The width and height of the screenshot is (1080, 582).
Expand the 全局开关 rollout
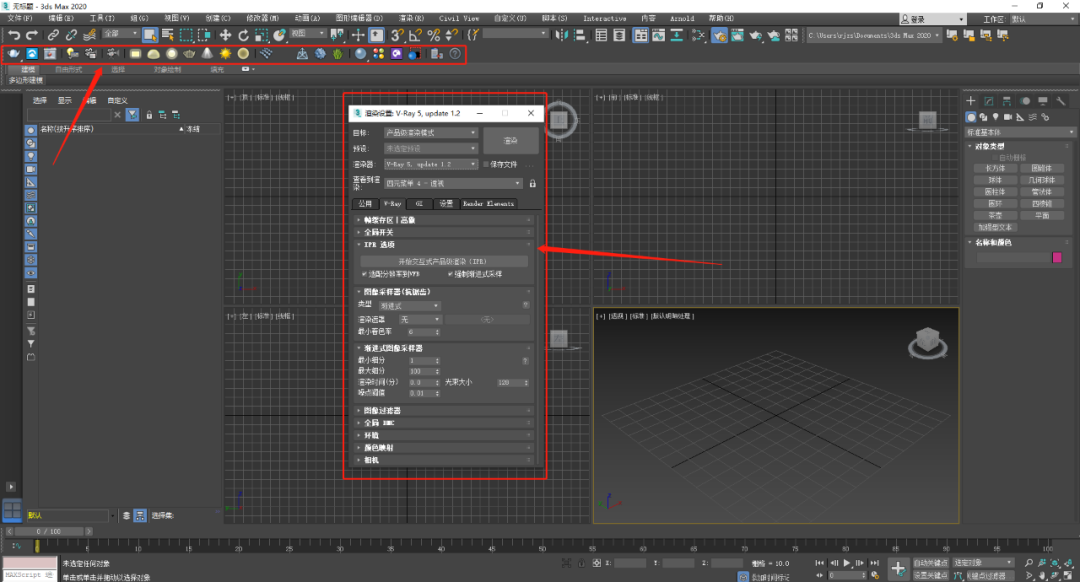point(444,232)
